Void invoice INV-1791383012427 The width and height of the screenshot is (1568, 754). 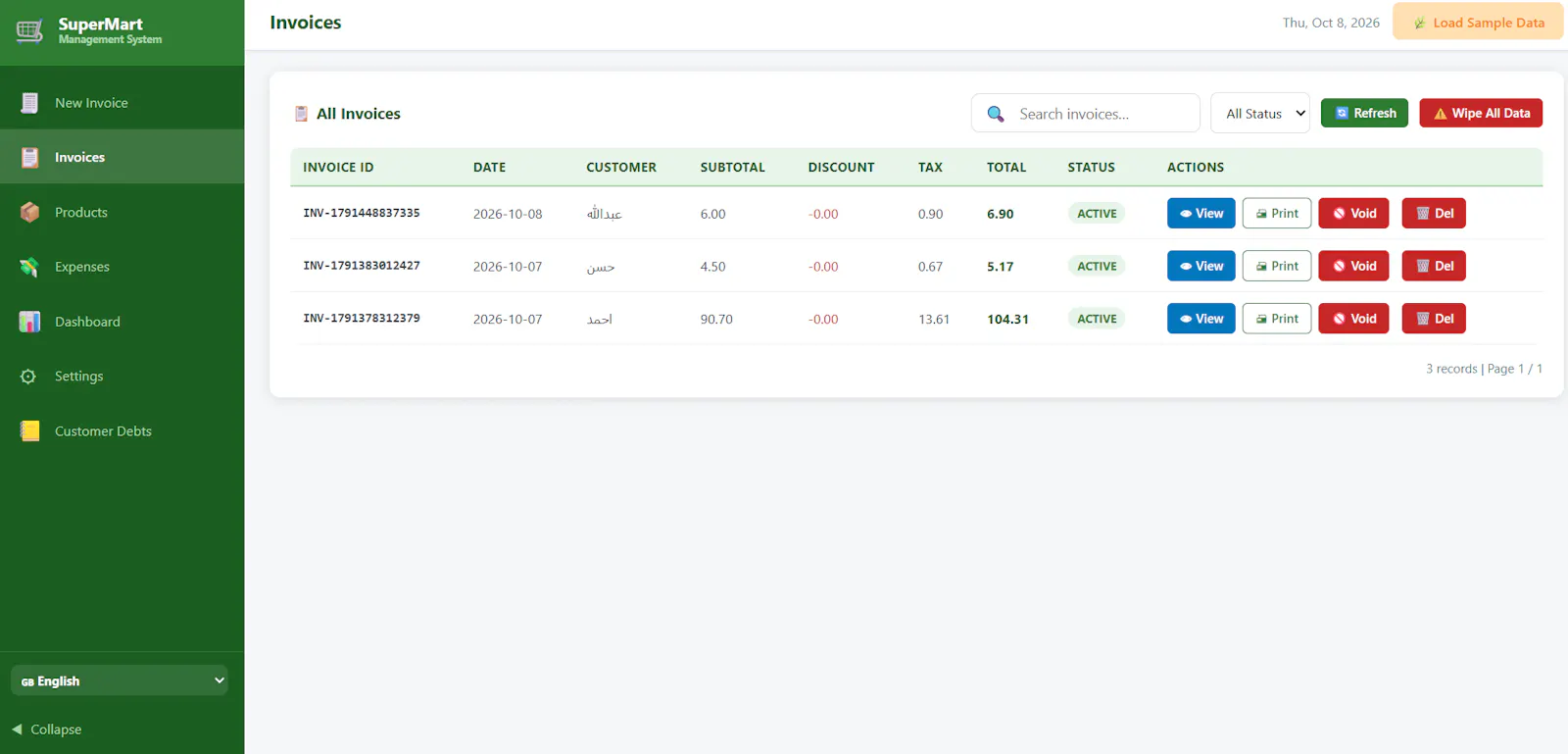coord(1353,266)
